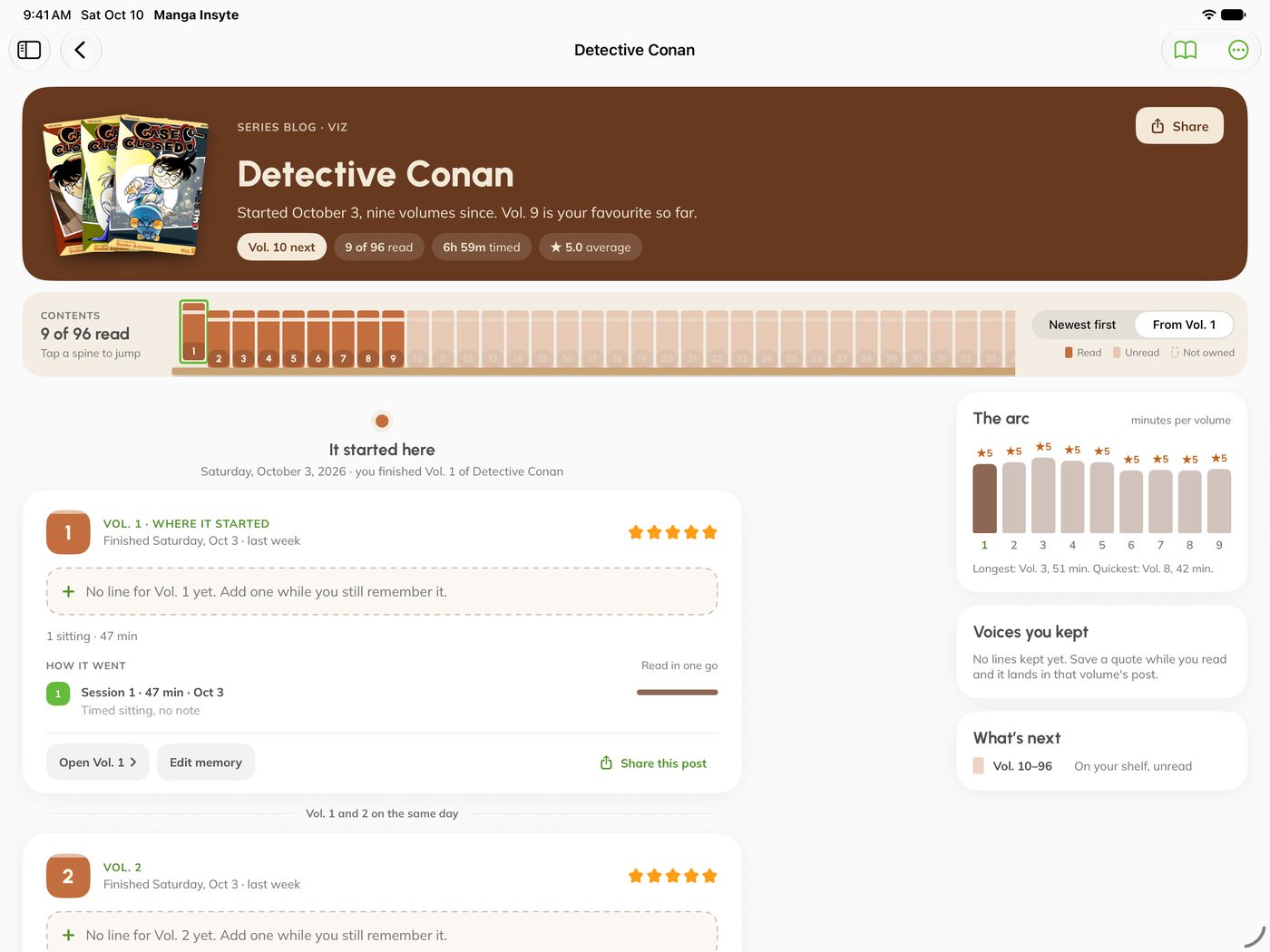Click the Share button in the banner

pos(1179,126)
